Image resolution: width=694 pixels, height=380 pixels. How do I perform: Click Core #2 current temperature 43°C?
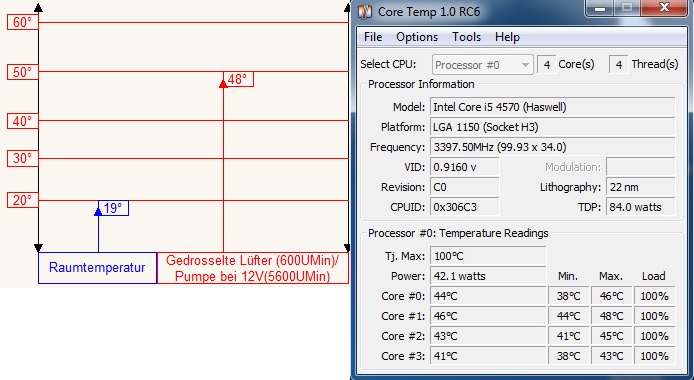[x=488, y=336]
